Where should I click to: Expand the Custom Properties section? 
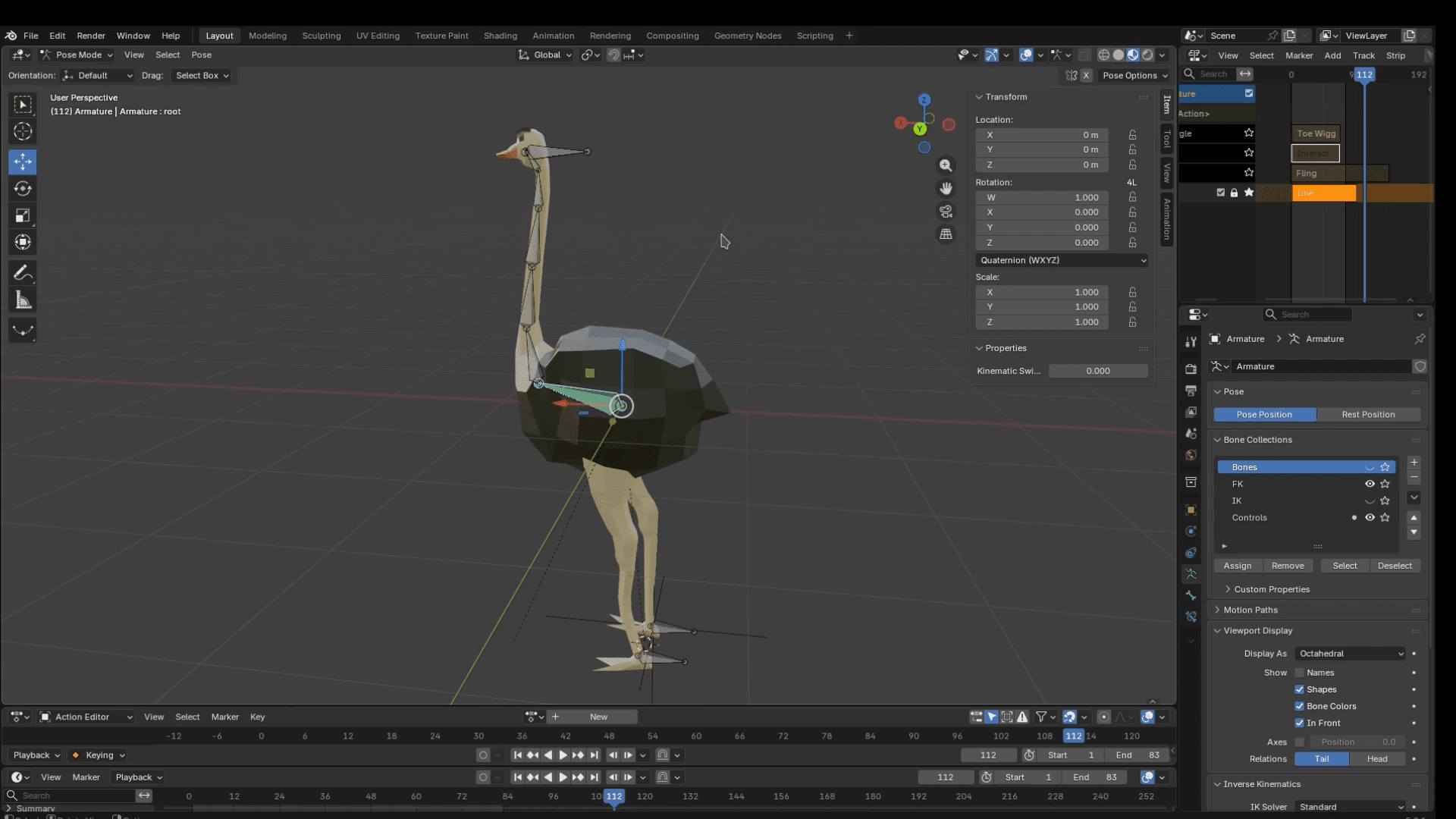pyautogui.click(x=1271, y=589)
